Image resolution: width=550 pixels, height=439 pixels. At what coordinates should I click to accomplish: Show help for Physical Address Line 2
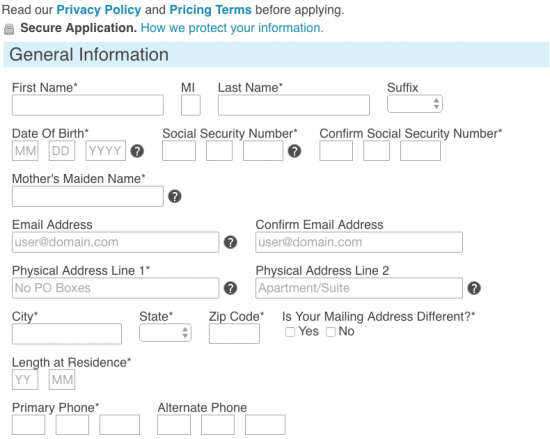[x=474, y=288]
